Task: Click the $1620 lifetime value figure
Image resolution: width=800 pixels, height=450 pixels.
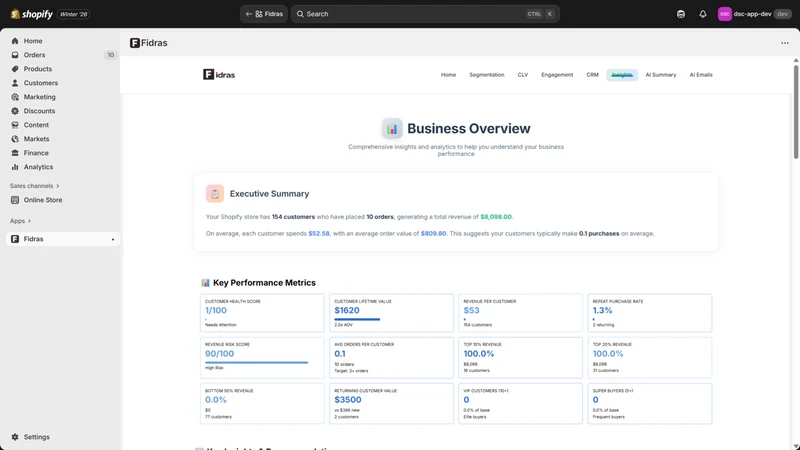Action: coord(347,310)
